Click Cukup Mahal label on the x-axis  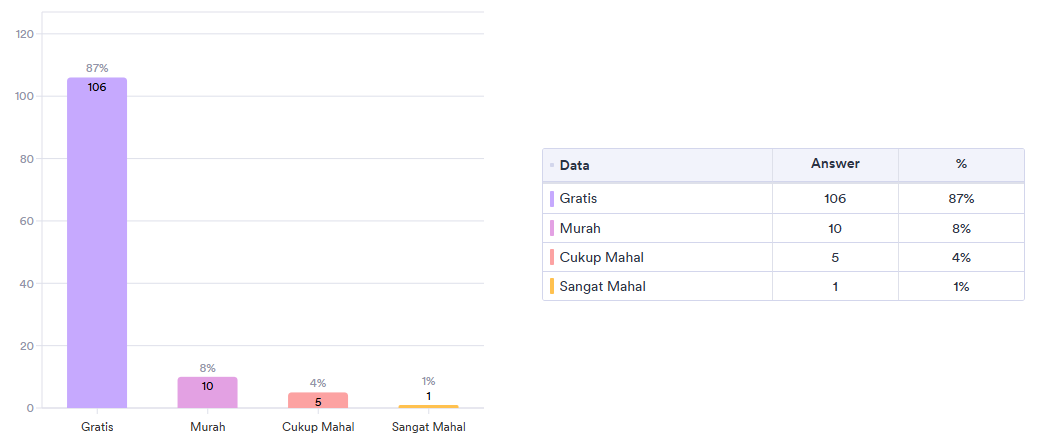(318, 427)
